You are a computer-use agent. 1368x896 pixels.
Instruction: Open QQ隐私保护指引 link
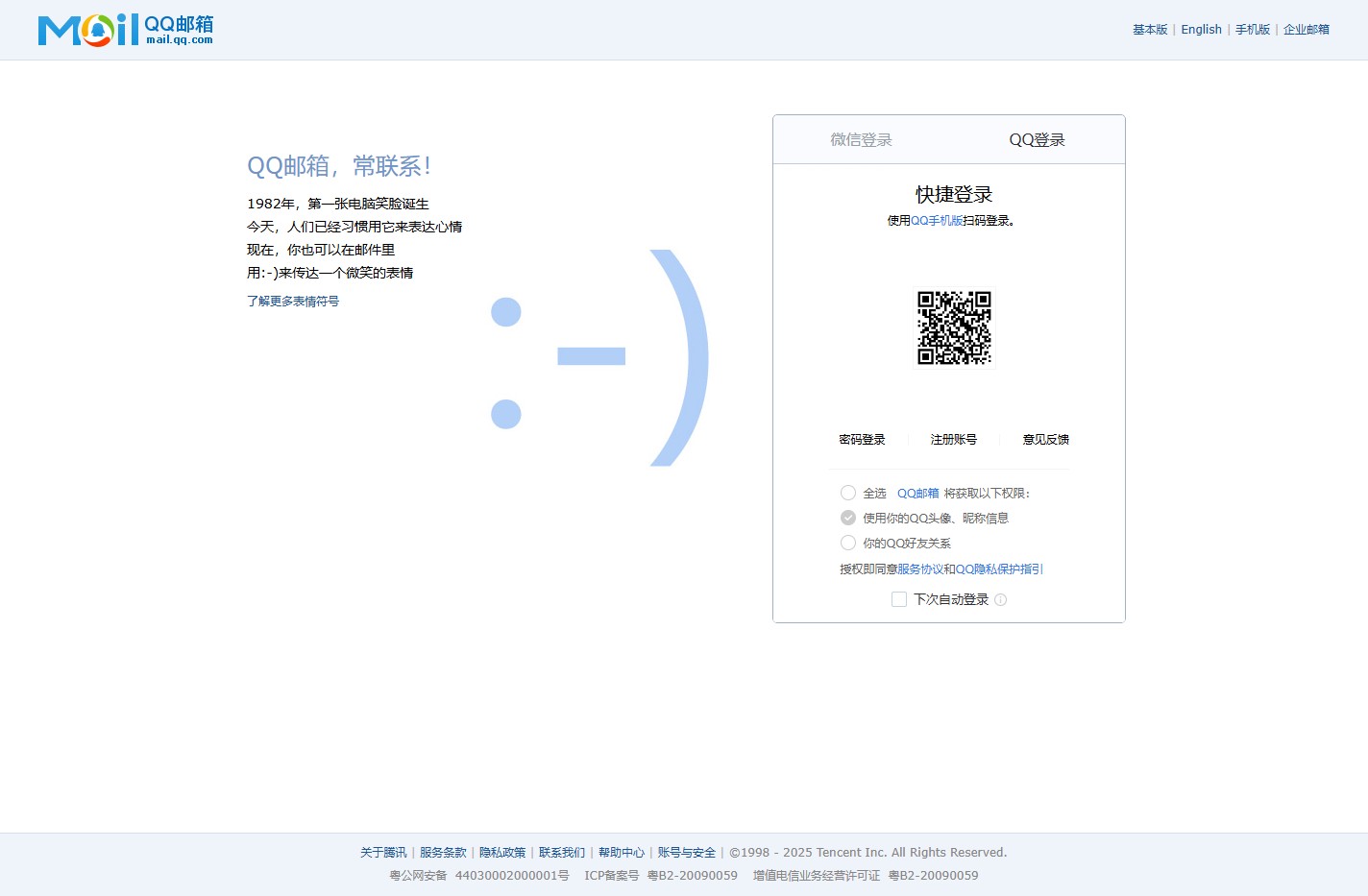coord(999,569)
